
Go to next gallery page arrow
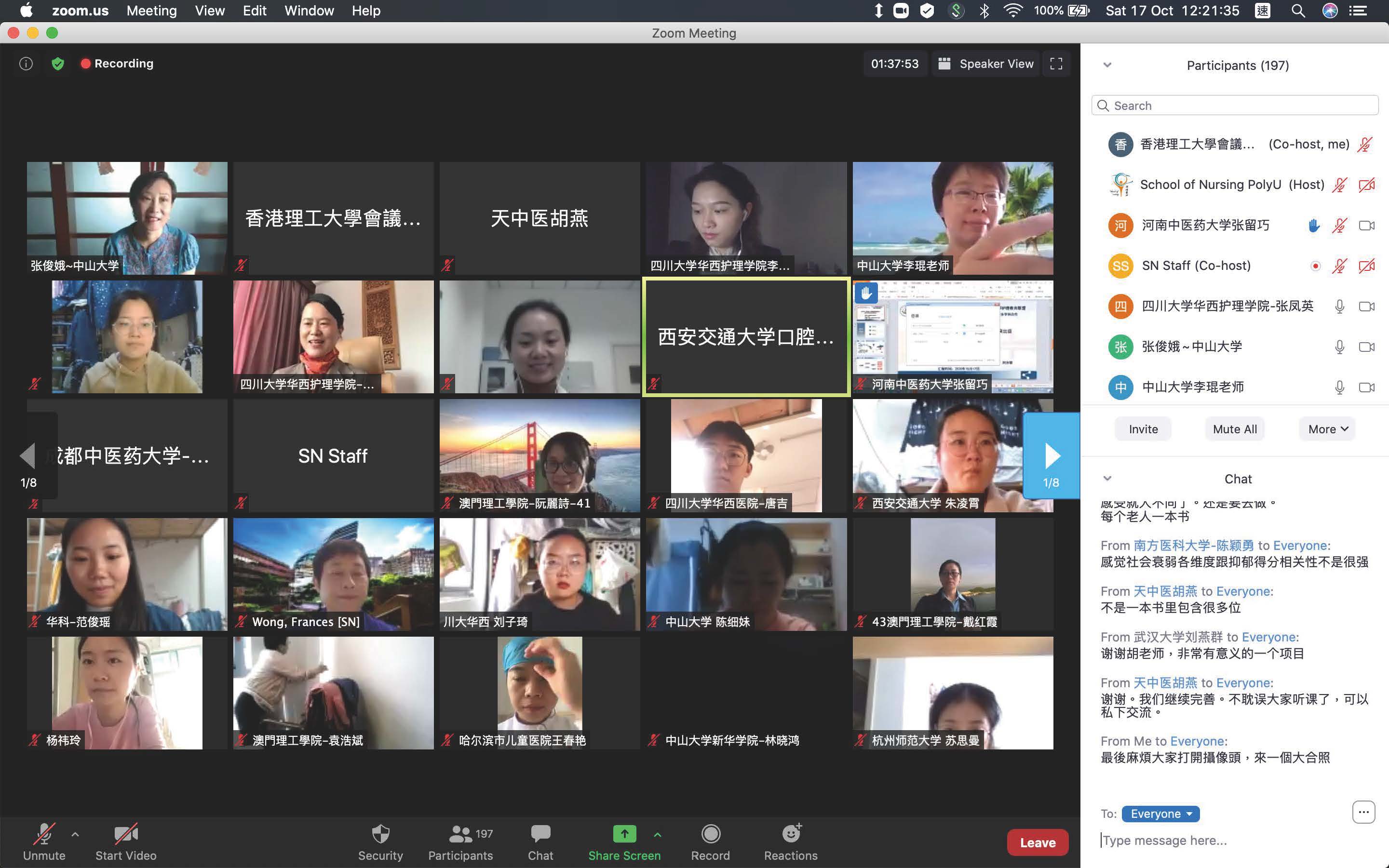(x=1052, y=456)
